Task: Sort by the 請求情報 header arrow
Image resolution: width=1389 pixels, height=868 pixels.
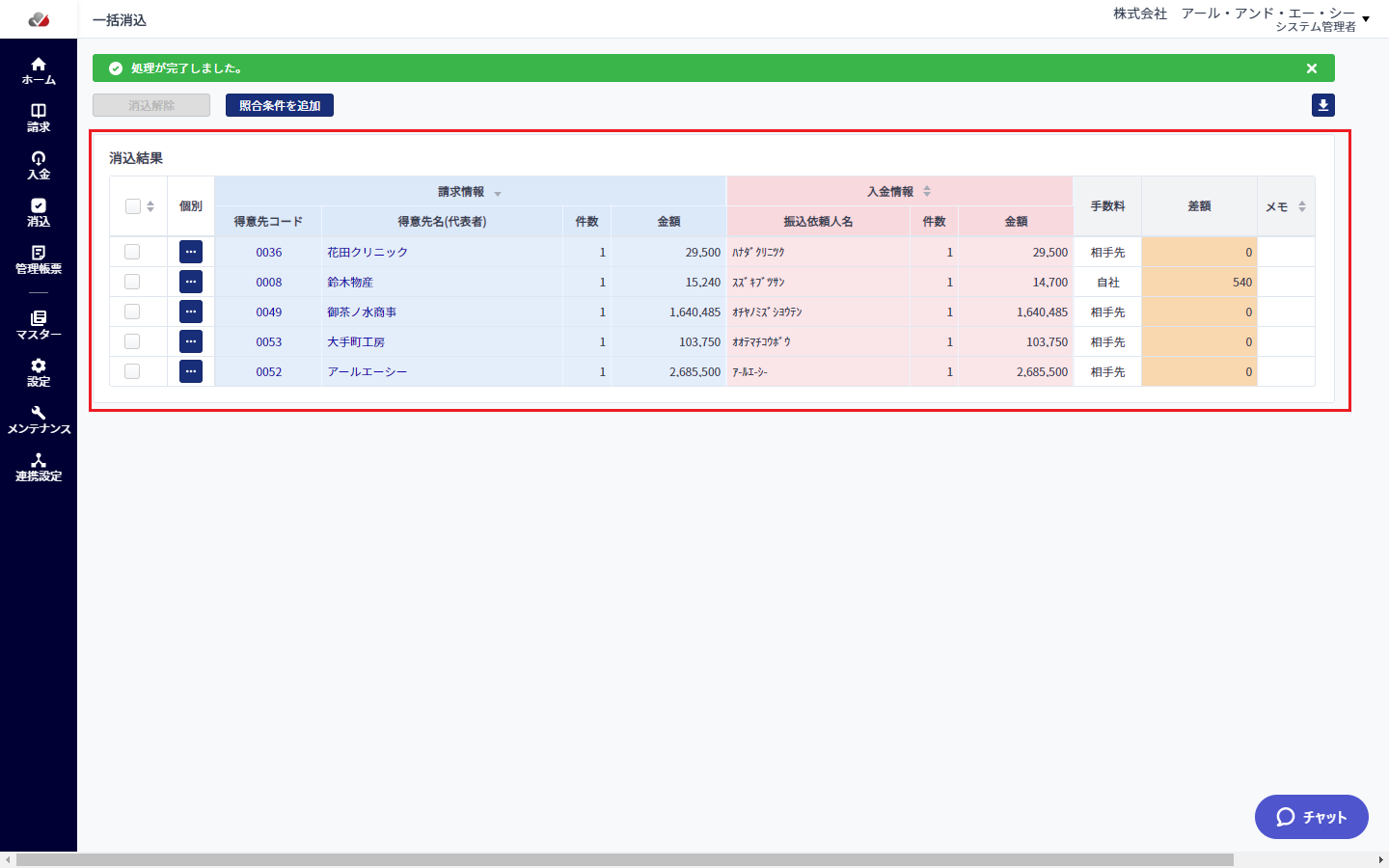Action: (x=498, y=194)
